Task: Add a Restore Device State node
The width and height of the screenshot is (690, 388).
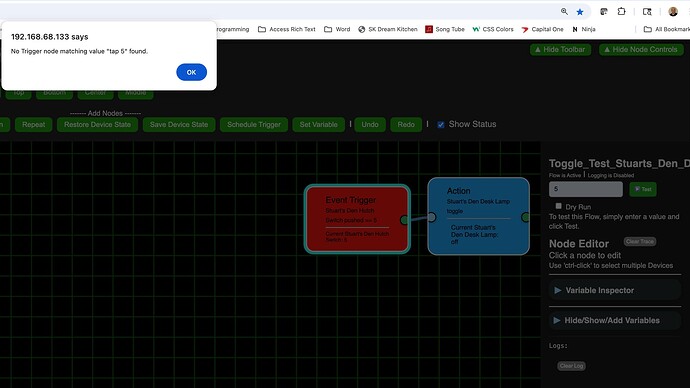Action: tap(97, 124)
